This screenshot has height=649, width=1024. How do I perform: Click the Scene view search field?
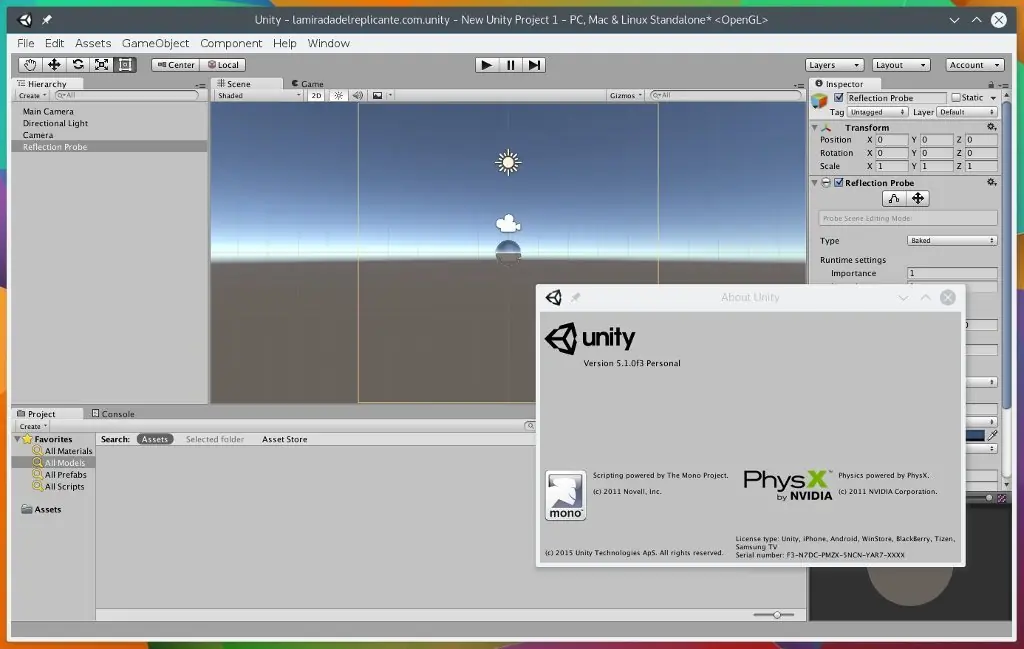[726, 95]
